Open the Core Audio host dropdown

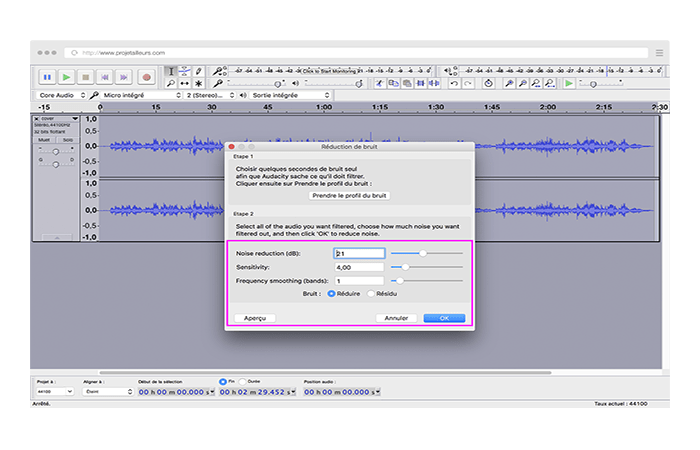coord(61,95)
